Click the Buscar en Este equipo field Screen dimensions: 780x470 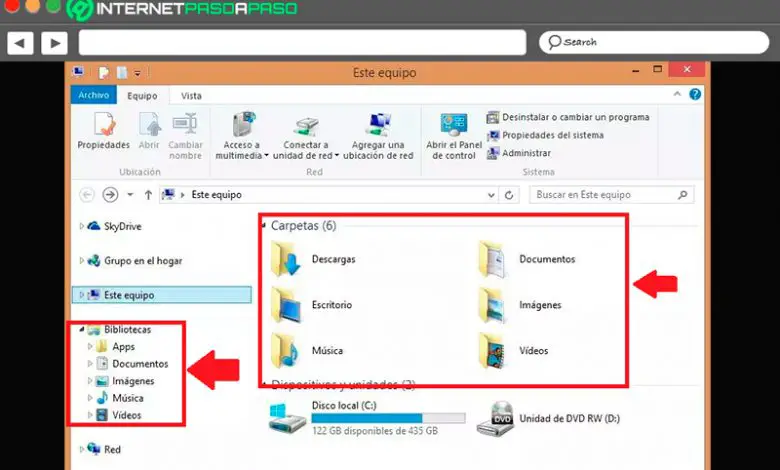click(611, 194)
